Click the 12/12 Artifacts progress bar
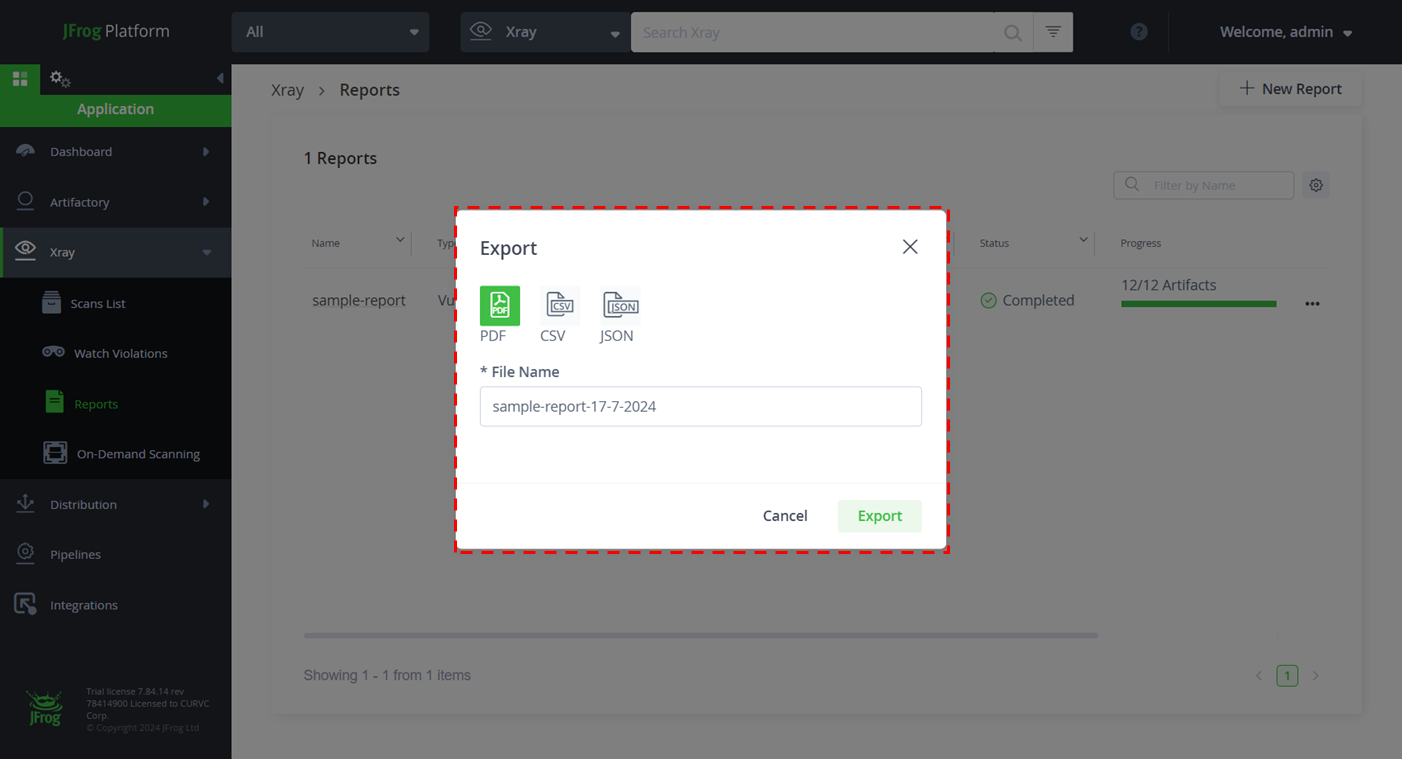 tap(1199, 304)
